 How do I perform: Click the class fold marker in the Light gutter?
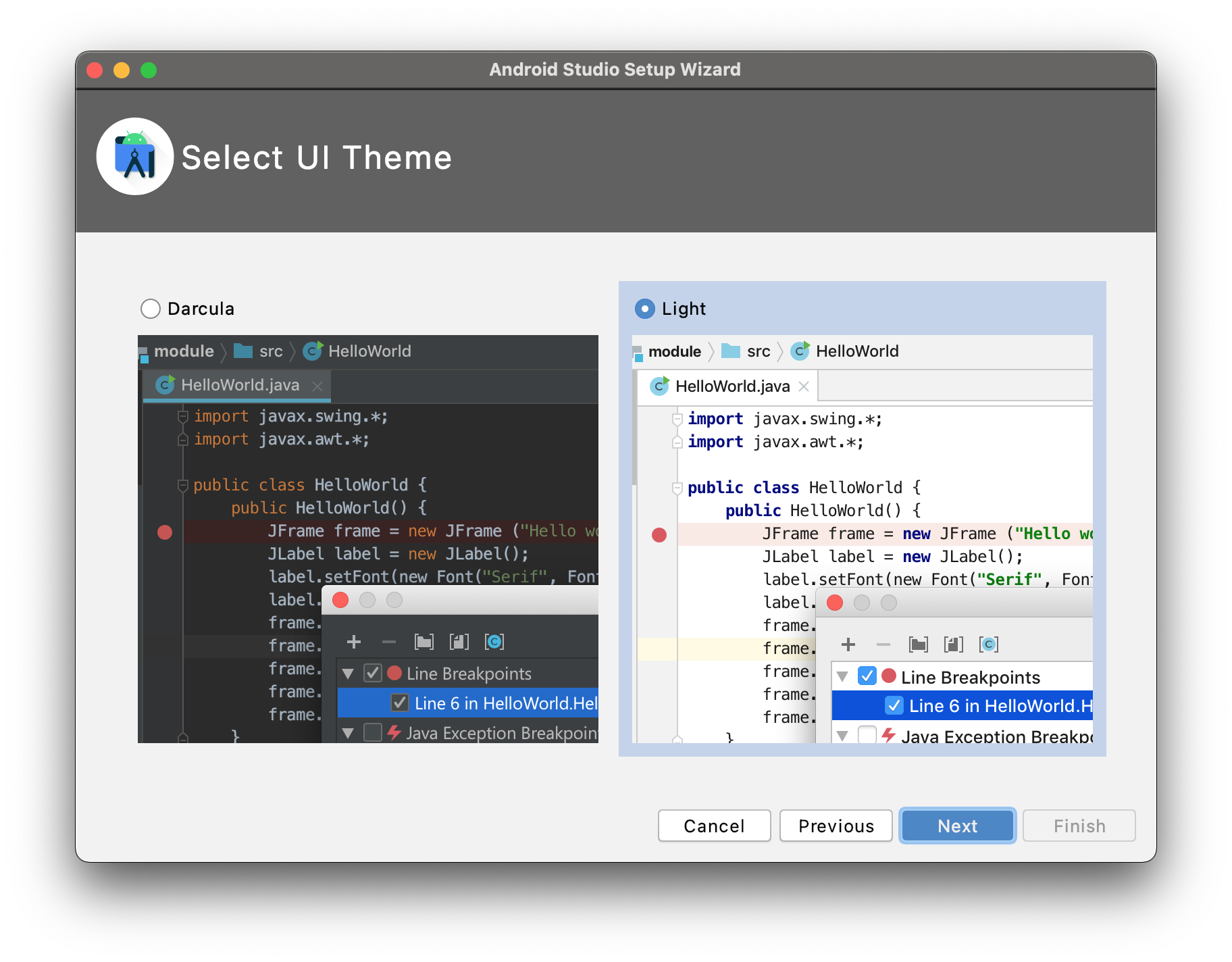(x=677, y=488)
